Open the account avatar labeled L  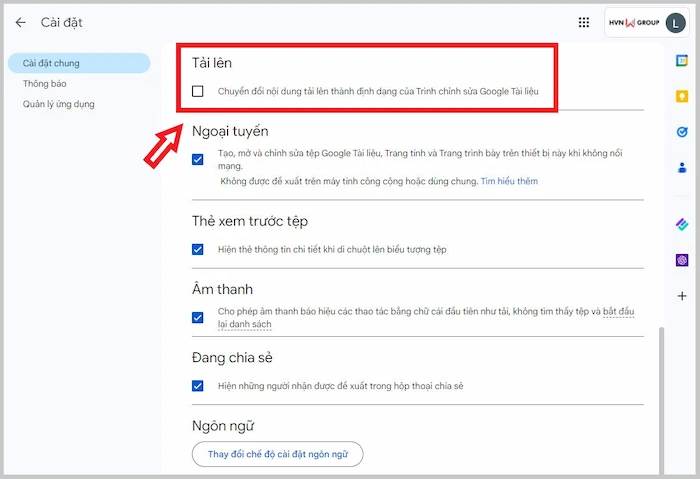675,23
